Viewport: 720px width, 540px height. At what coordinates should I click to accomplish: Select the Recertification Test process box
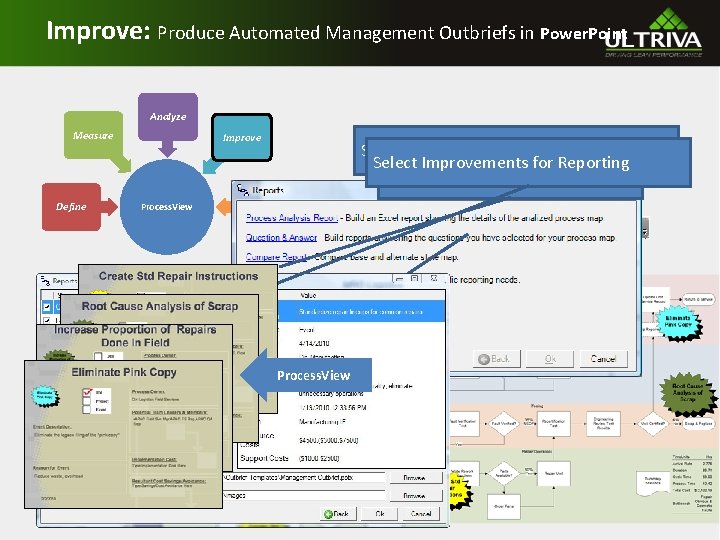coord(554,423)
